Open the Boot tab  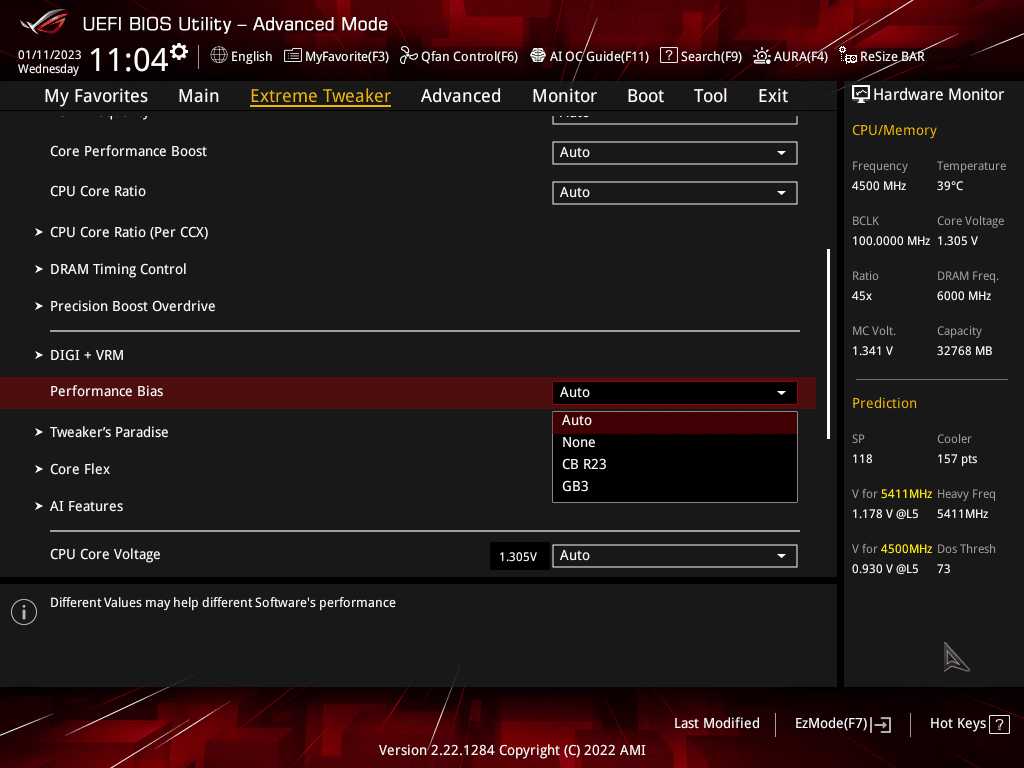tap(645, 96)
